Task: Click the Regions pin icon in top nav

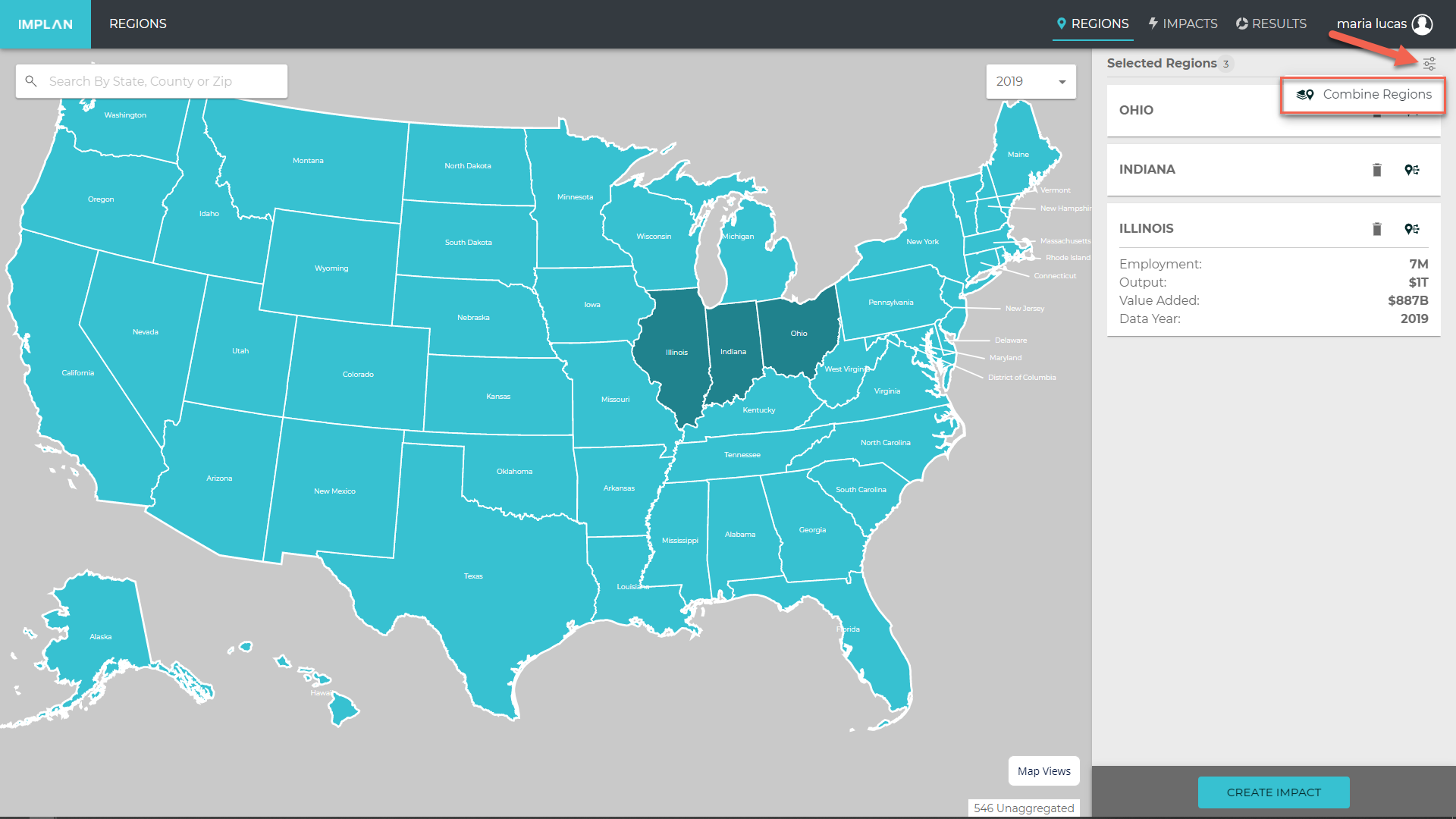Action: coord(1062,24)
